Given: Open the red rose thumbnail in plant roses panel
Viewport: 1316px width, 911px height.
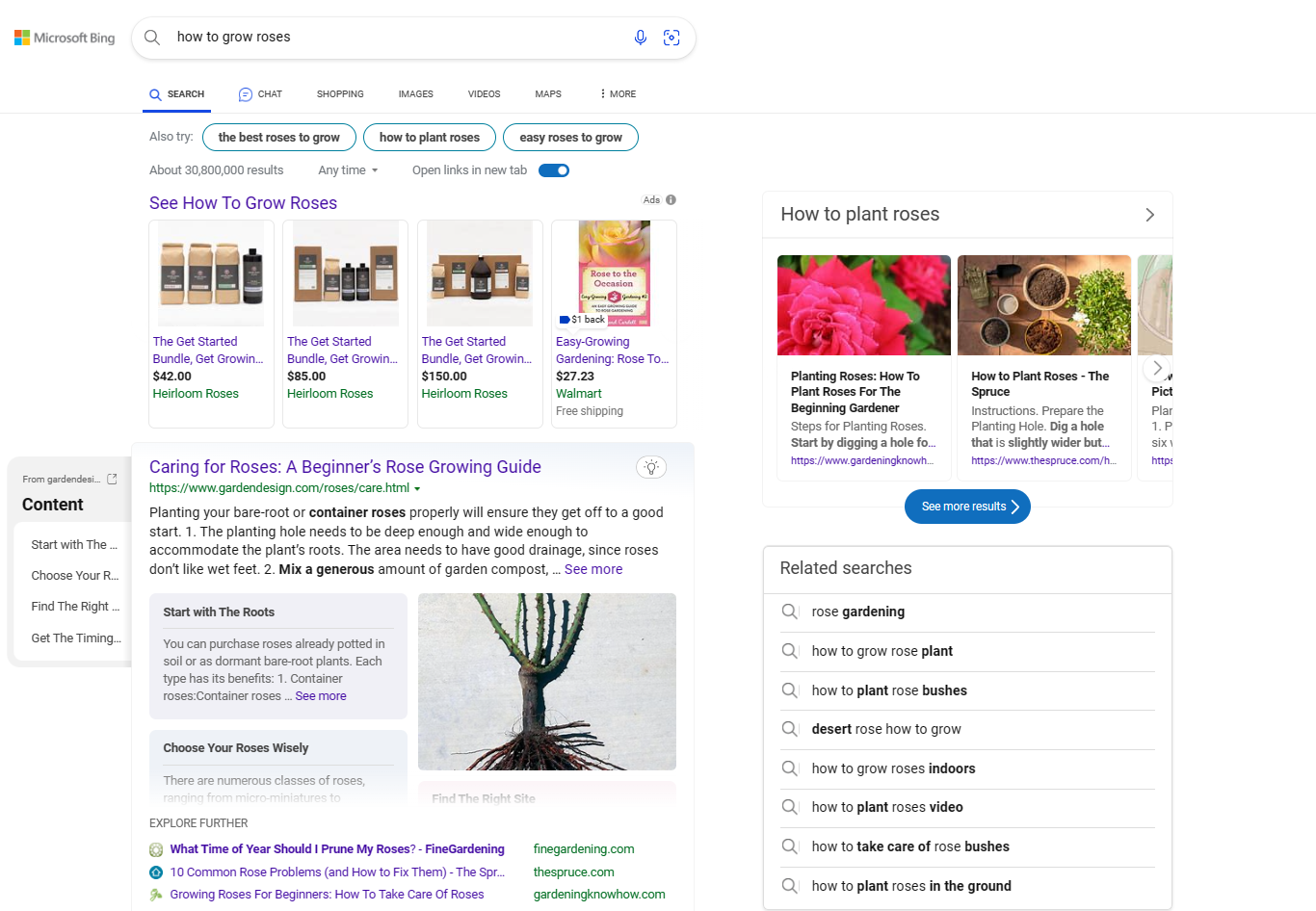Looking at the screenshot, I should (x=864, y=305).
